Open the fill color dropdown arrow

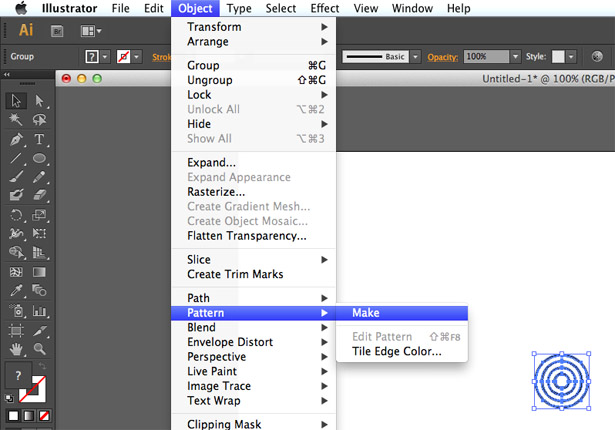[x=105, y=57]
